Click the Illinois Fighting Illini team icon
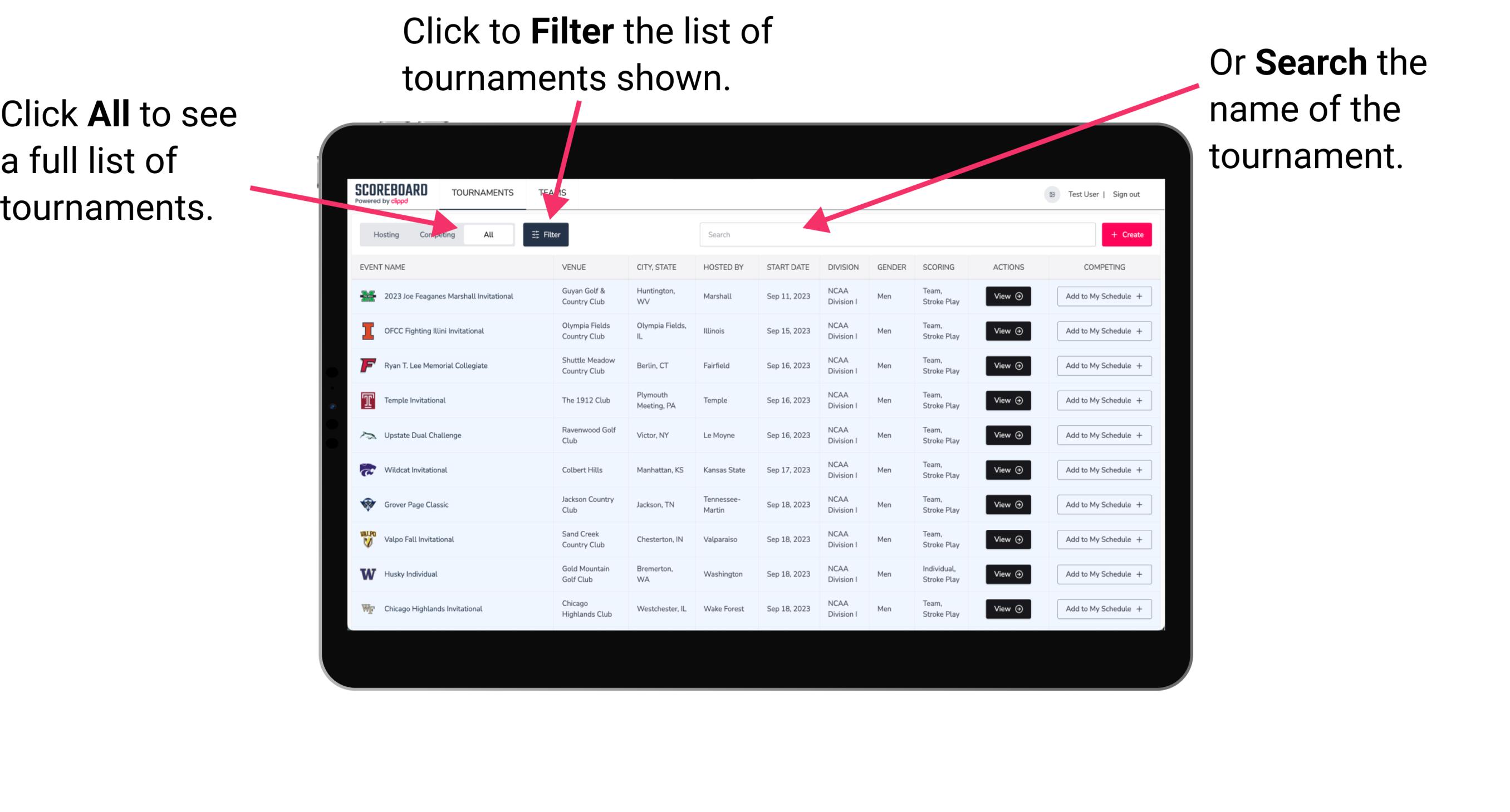 [x=367, y=331]
